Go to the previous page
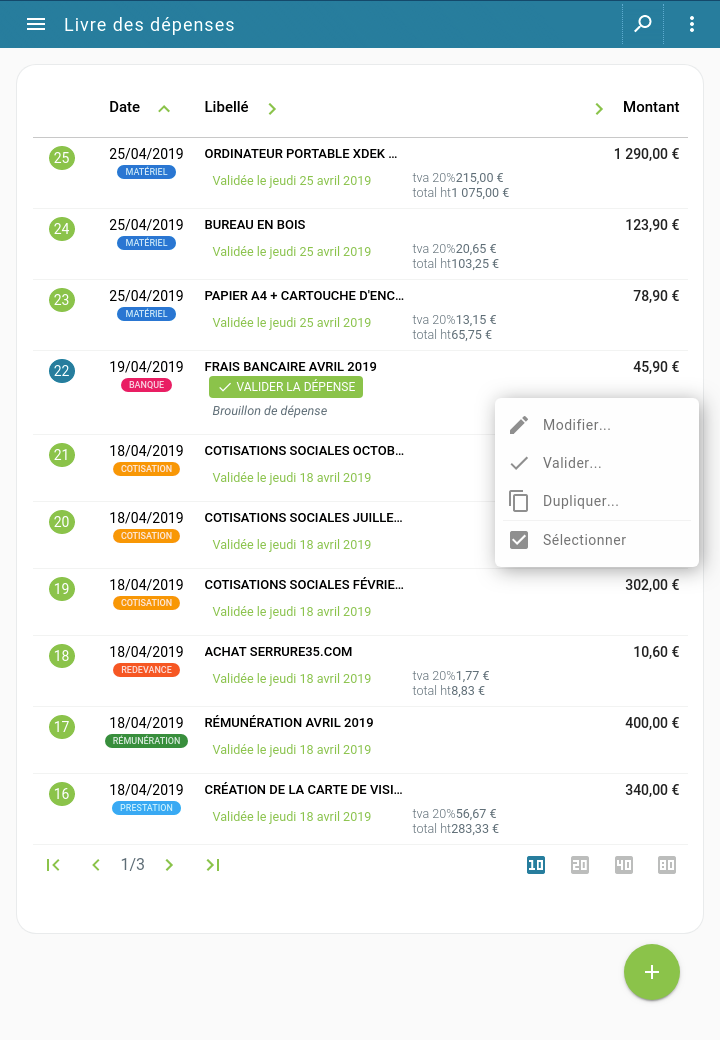Image resolution: width=720 pixels, height=1040 pixels. 96,865
